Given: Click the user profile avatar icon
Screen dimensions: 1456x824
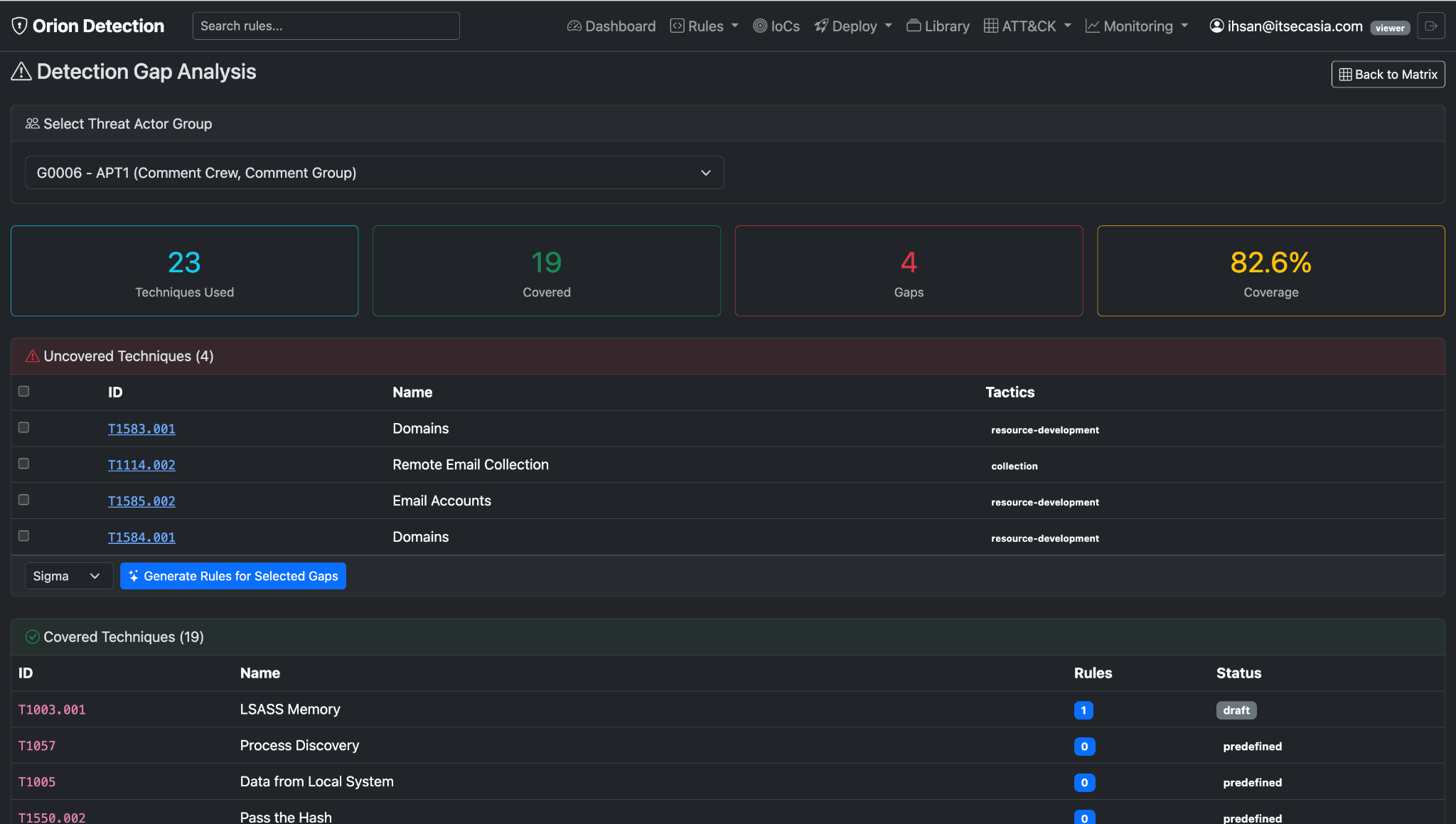Looking at the screenshot, I should [x=1217, y=26].
